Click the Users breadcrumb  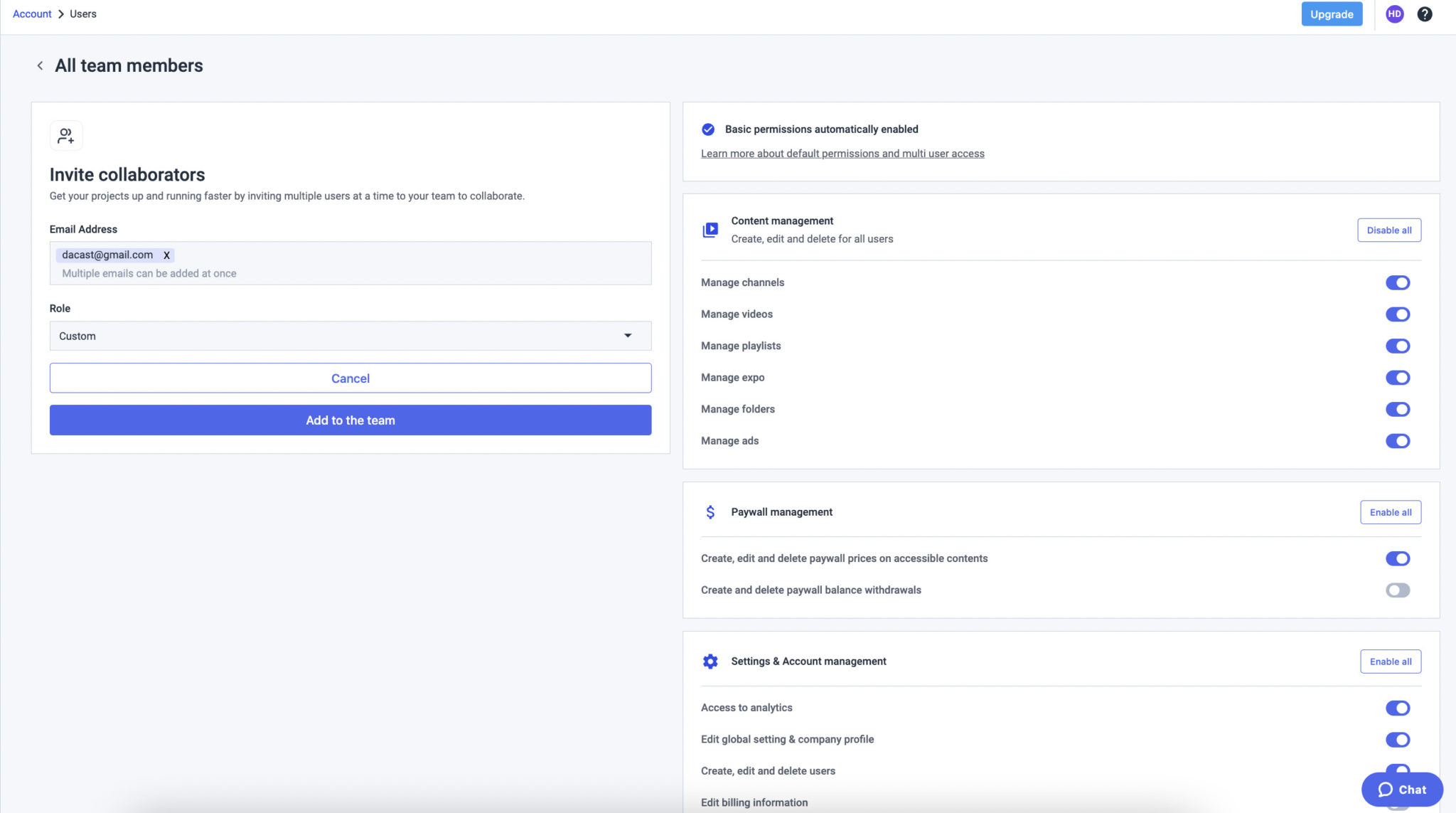point(83,14)
